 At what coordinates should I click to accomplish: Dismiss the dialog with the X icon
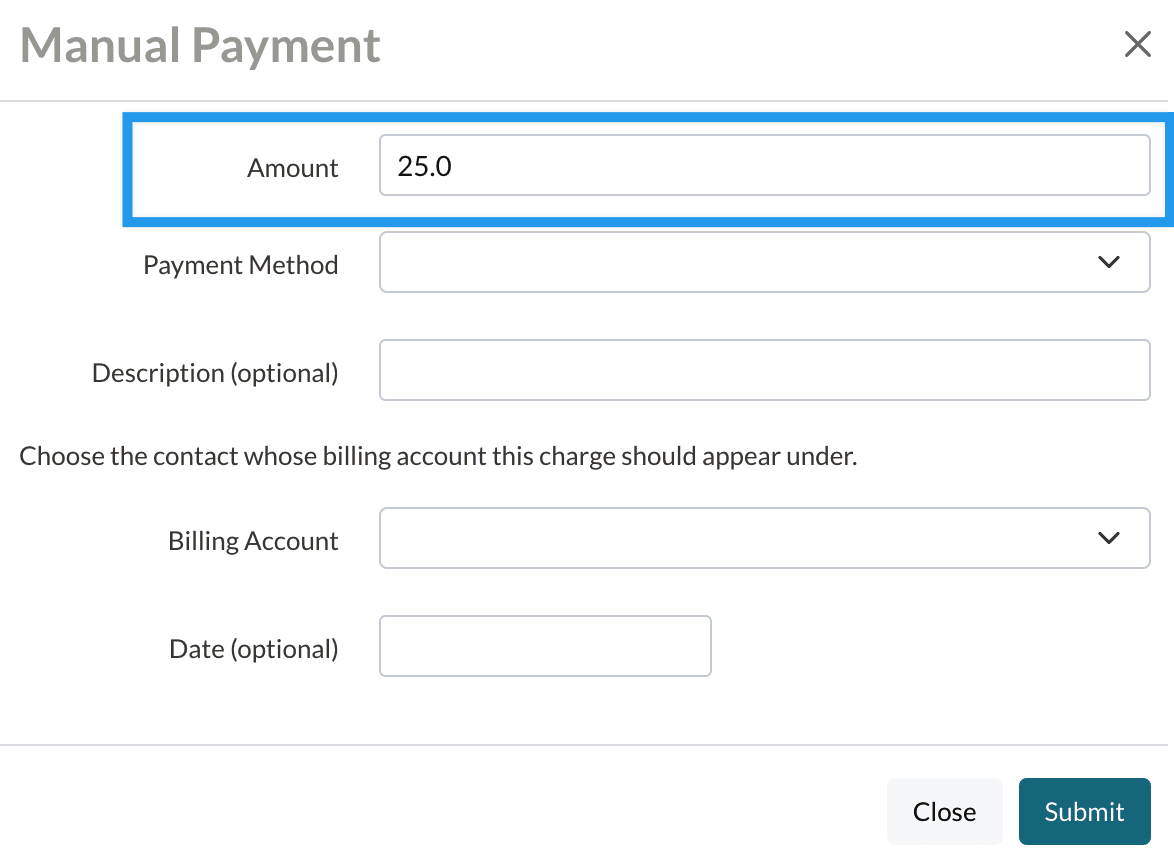(1137, 45)
